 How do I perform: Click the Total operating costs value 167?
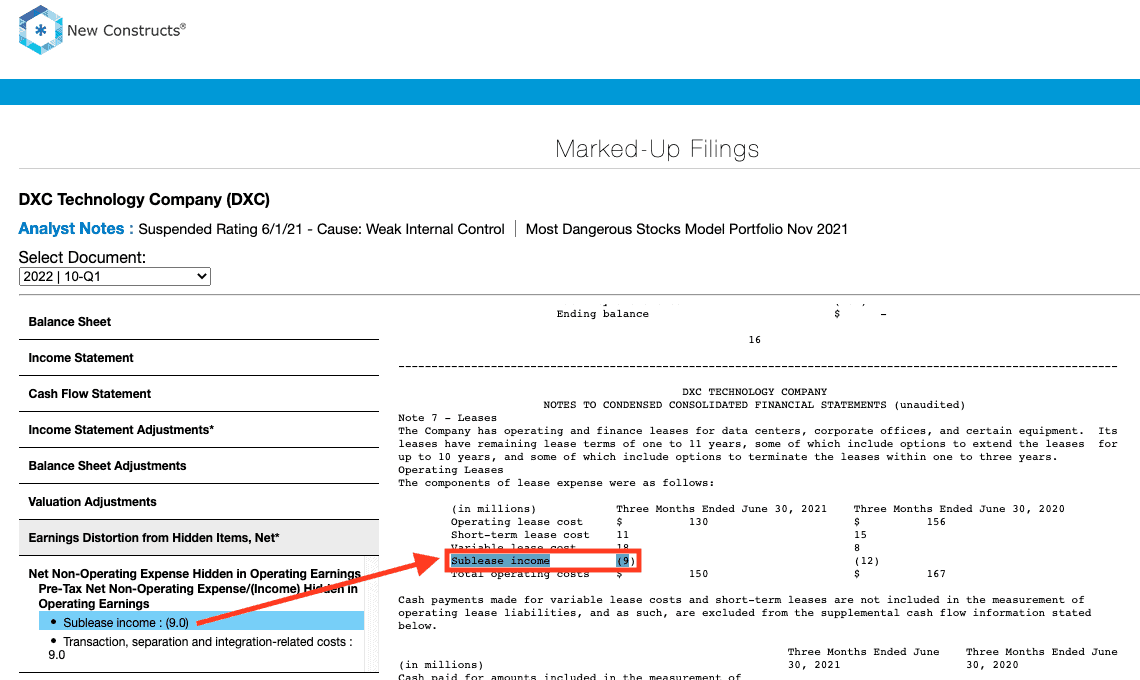pos(936,574)
